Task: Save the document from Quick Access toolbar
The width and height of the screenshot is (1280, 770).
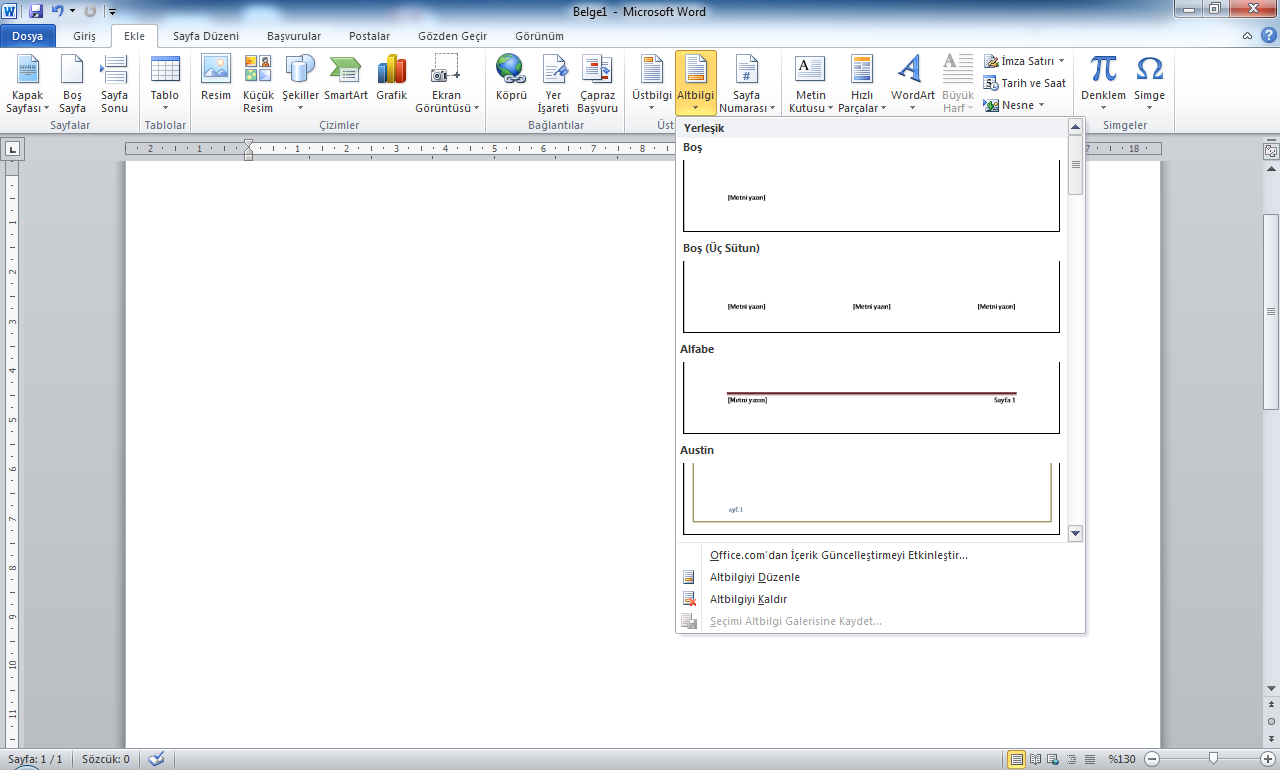Action: (x=36, y=12)
